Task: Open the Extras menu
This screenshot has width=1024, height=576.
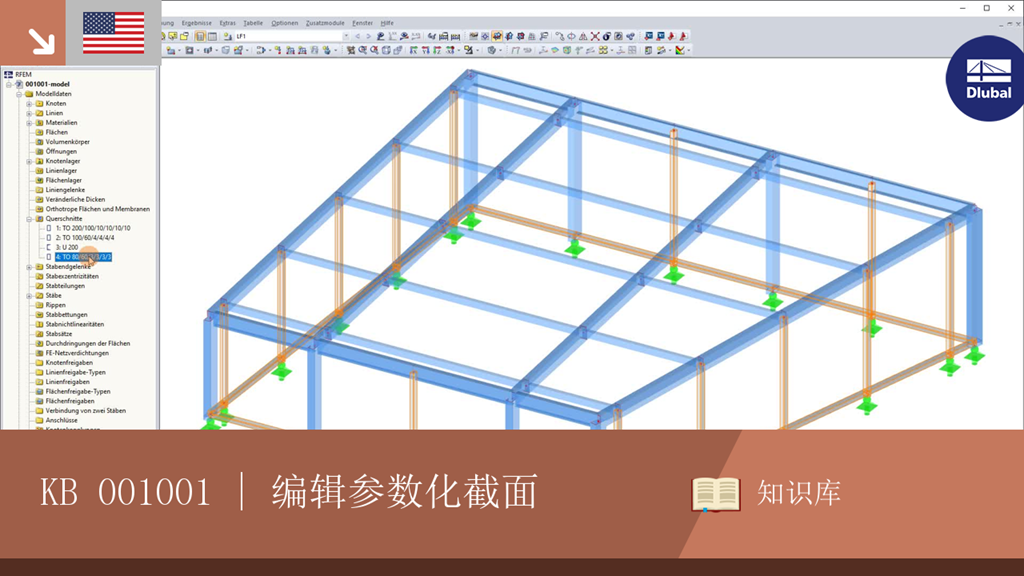Action: click(227, 23)
